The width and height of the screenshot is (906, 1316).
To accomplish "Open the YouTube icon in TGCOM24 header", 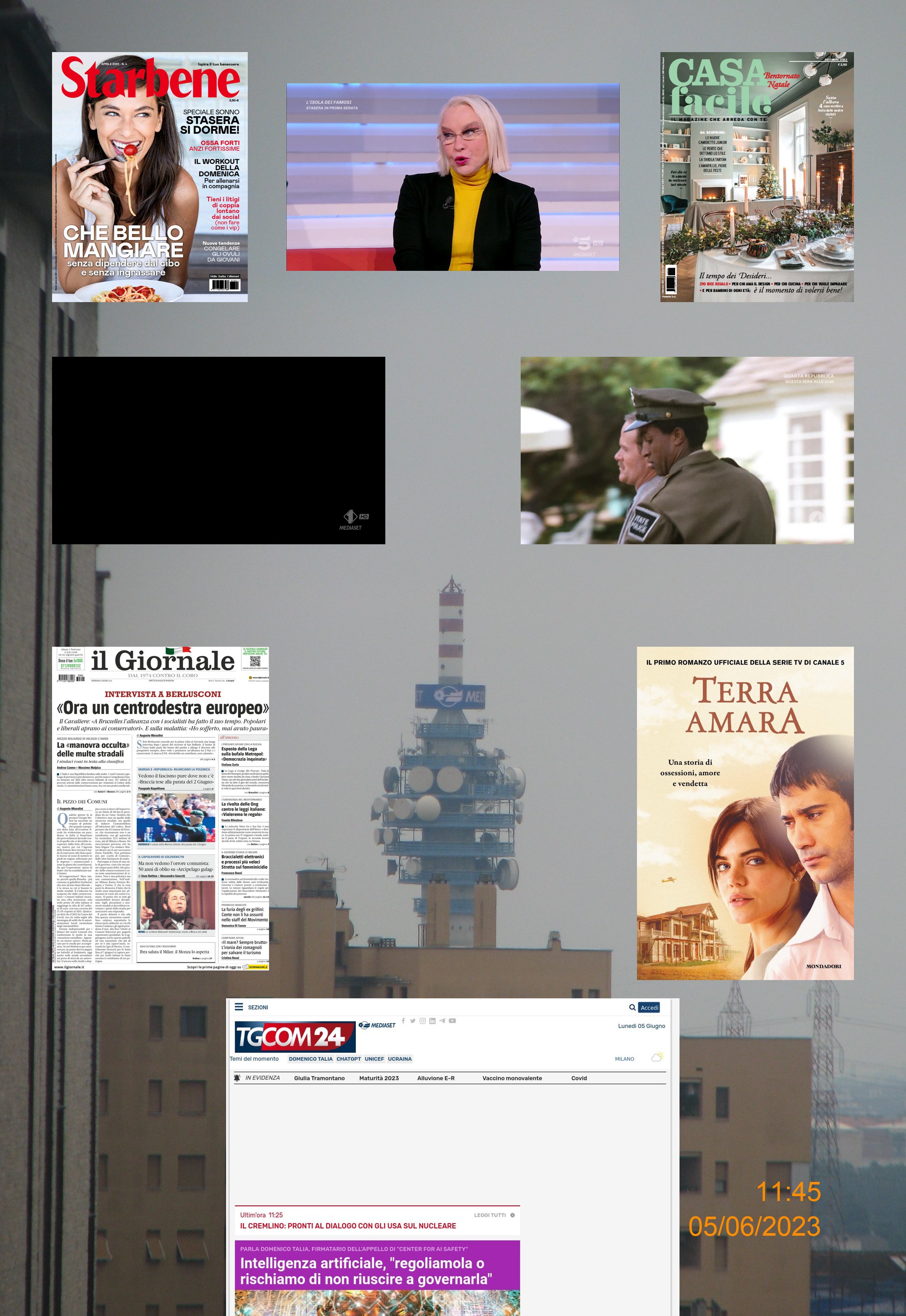I will click(453, 1020).
